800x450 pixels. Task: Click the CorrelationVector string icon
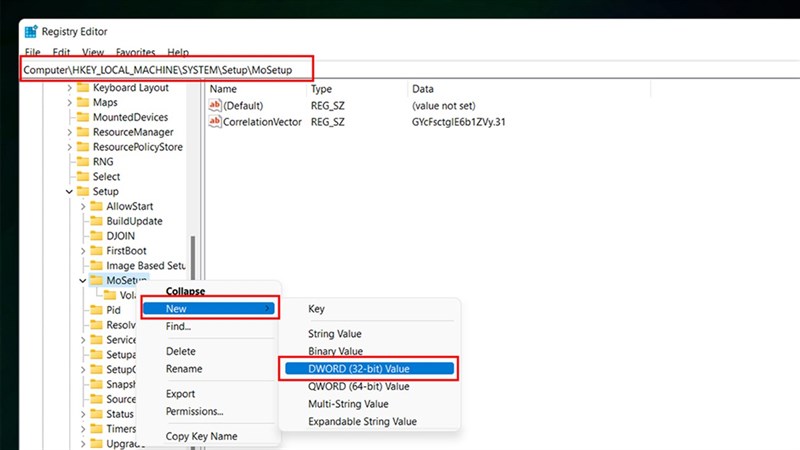(215, 121)
